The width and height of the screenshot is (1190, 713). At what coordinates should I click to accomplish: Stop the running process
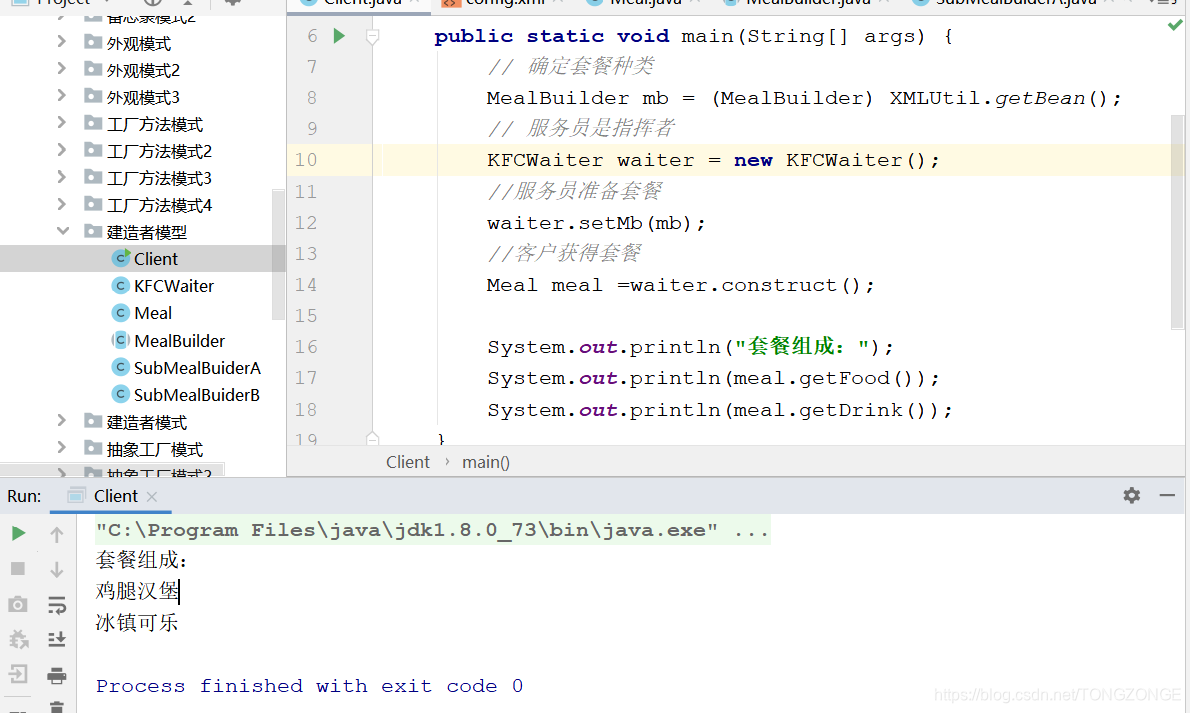(x=18, y=569)
